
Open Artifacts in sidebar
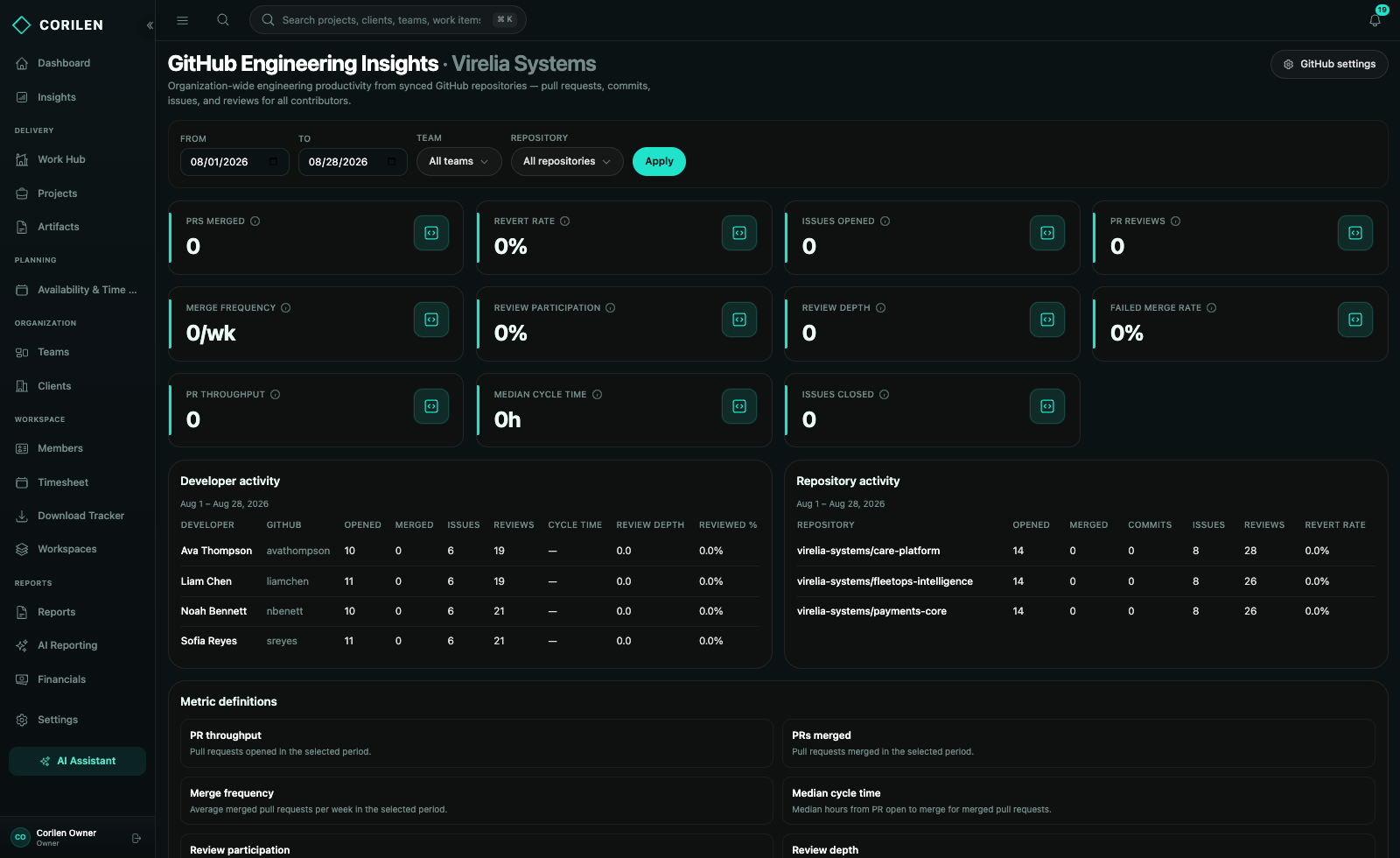(x=77, y=227)
